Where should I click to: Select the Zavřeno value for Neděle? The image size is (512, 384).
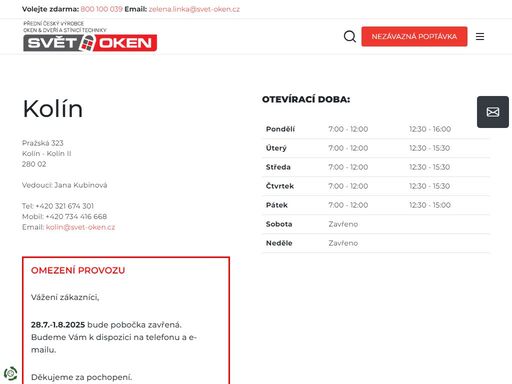coord(343,243)
